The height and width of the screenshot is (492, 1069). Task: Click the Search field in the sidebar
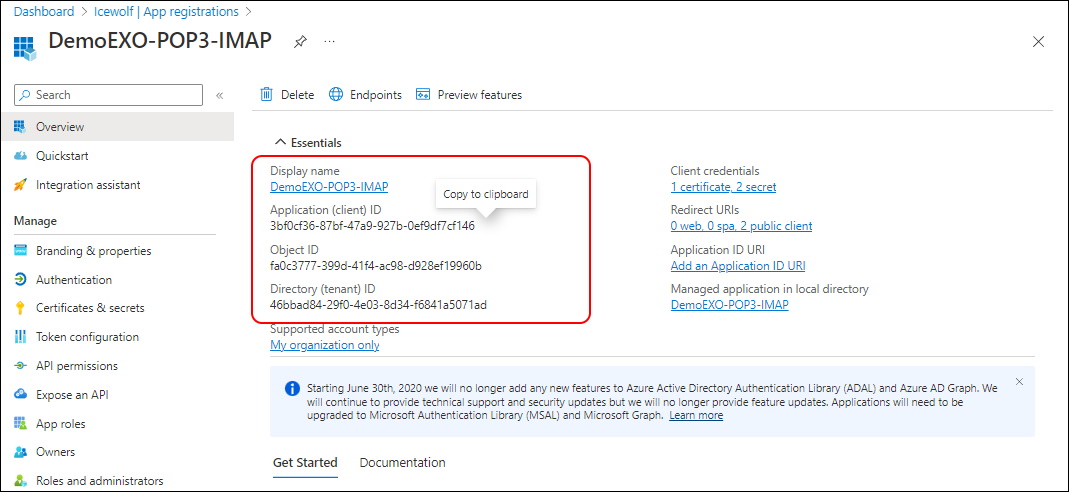pos(108,95)
